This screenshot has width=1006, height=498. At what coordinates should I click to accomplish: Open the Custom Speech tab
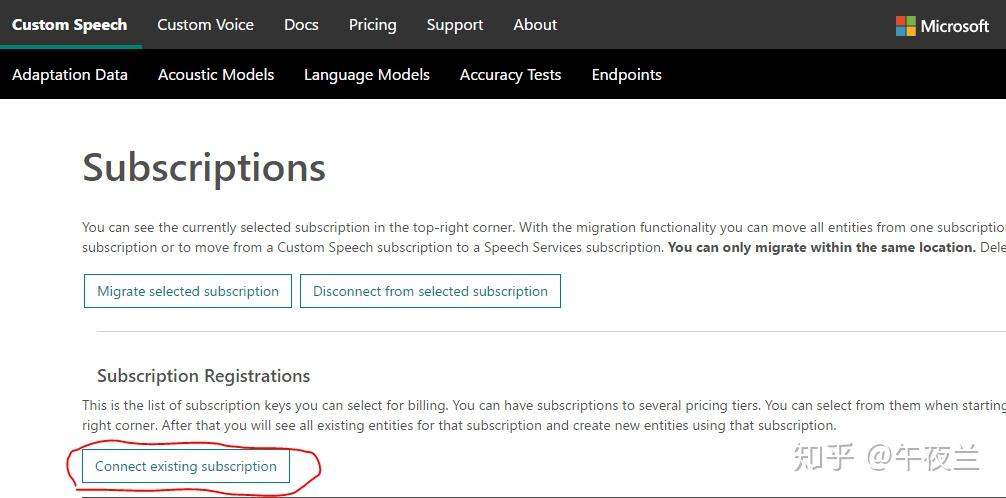pos(70,25)
